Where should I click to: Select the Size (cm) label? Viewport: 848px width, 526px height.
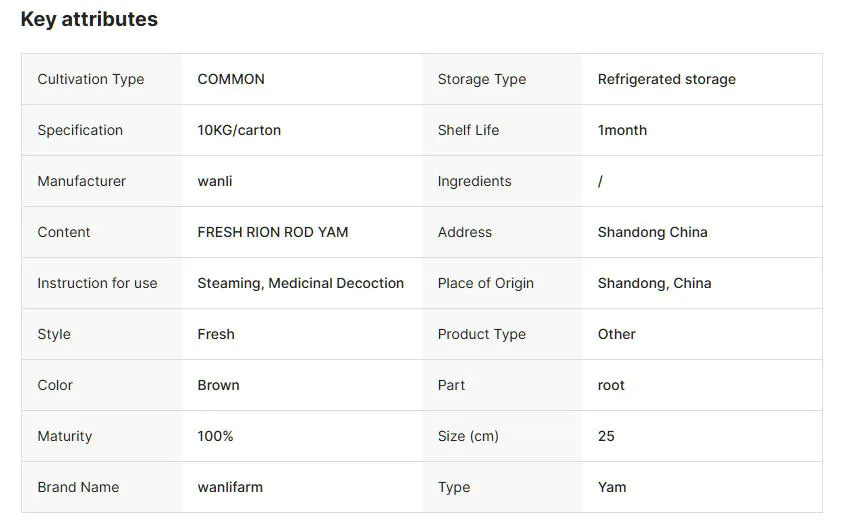pos(467,436)
